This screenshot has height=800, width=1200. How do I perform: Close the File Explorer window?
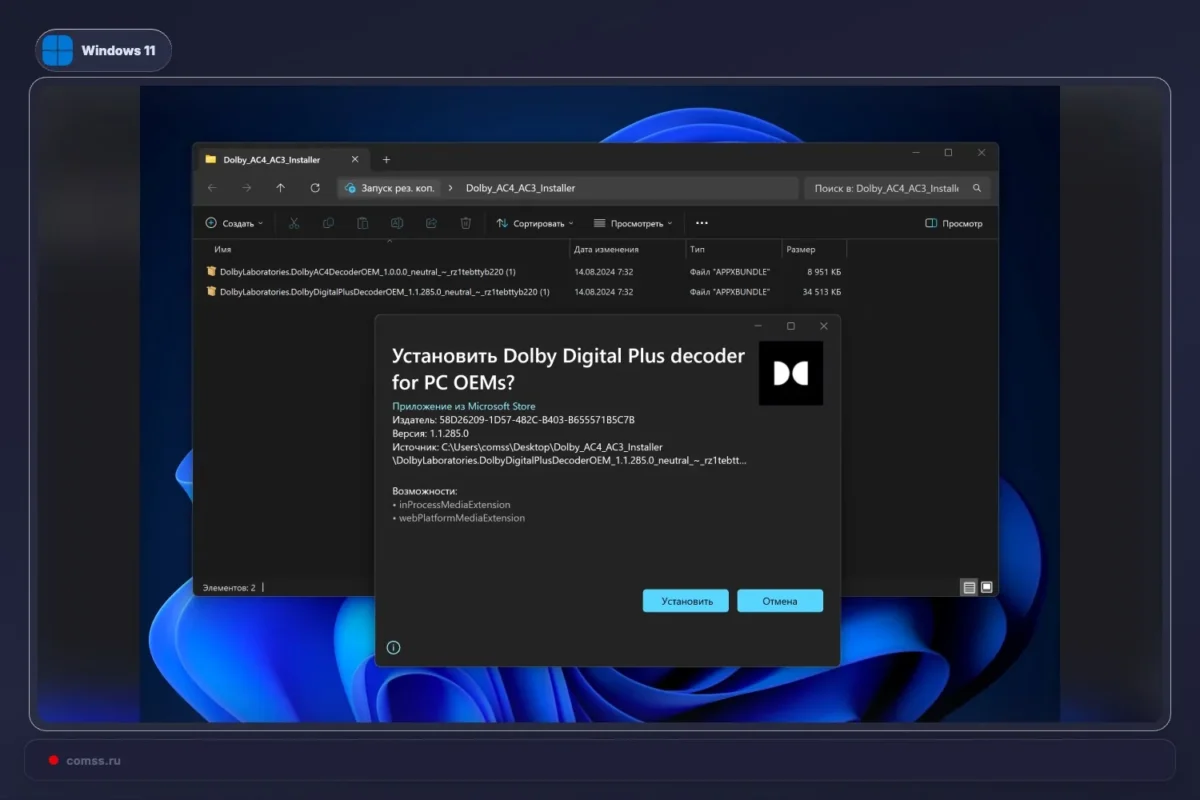(x=982, y=153)
